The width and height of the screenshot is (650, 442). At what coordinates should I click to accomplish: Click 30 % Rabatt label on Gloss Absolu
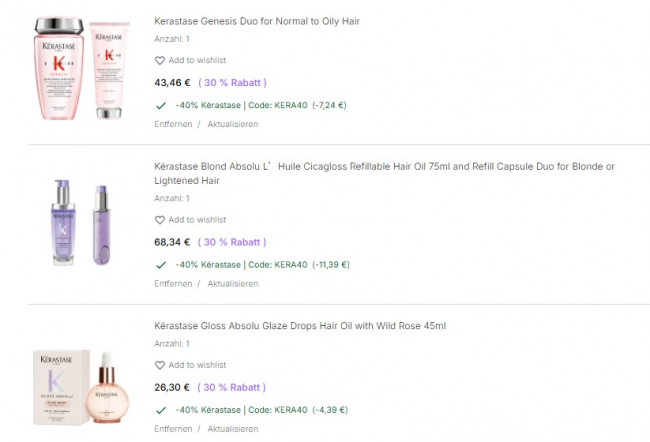[232, 388]
